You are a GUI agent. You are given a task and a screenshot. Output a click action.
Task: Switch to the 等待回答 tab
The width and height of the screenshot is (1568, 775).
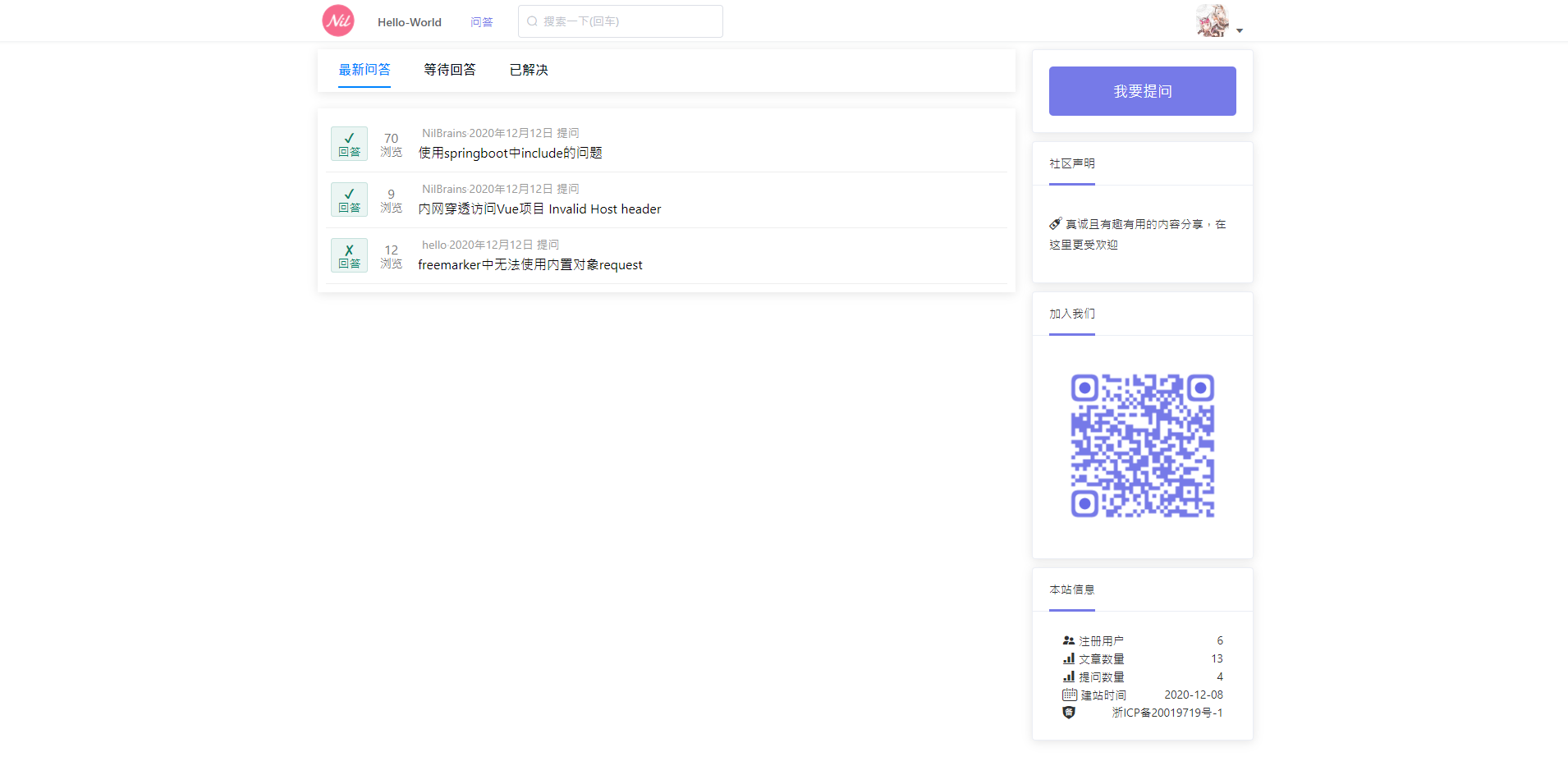tap(450, 70)
